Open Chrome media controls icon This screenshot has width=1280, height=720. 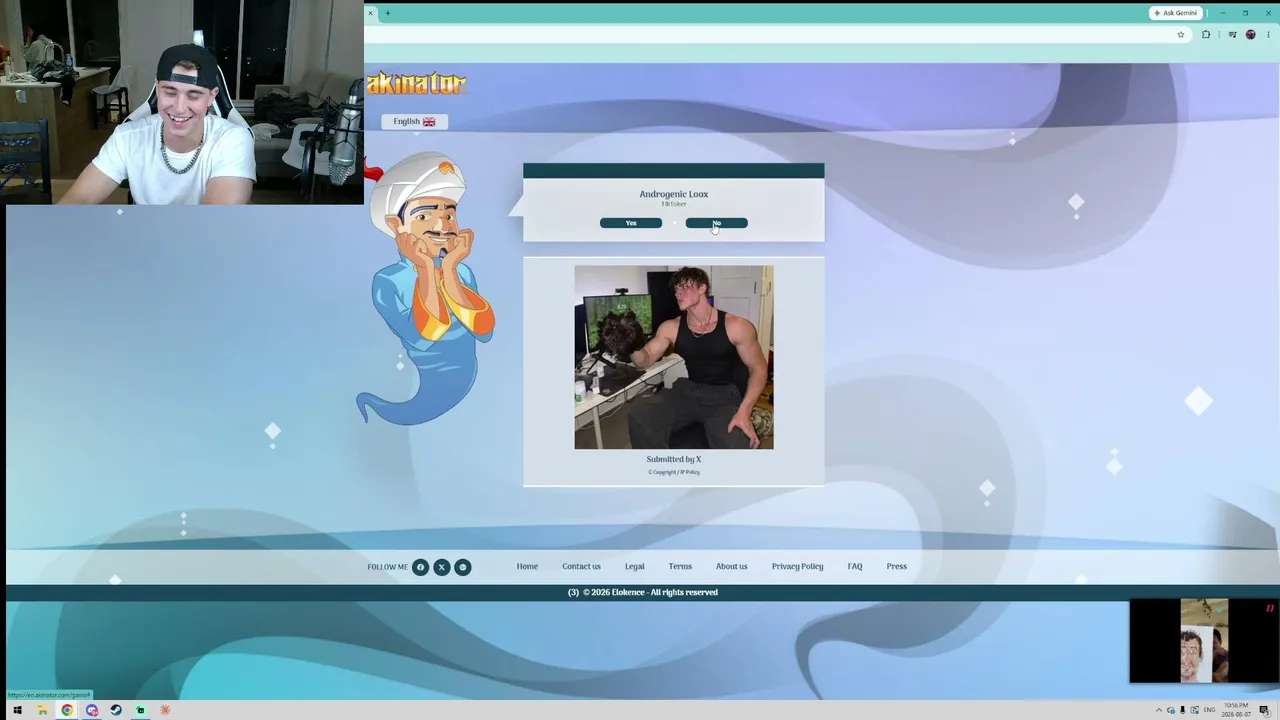tap(1231, 35)
